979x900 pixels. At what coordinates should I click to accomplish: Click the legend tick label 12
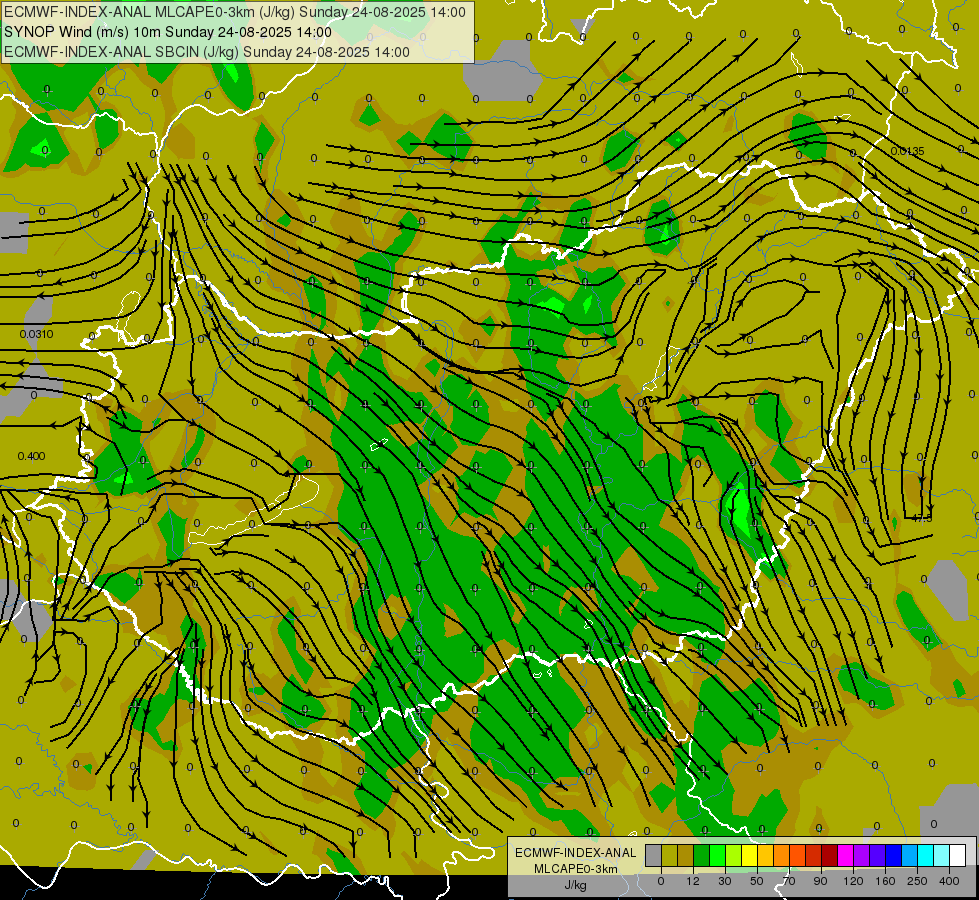693,881
